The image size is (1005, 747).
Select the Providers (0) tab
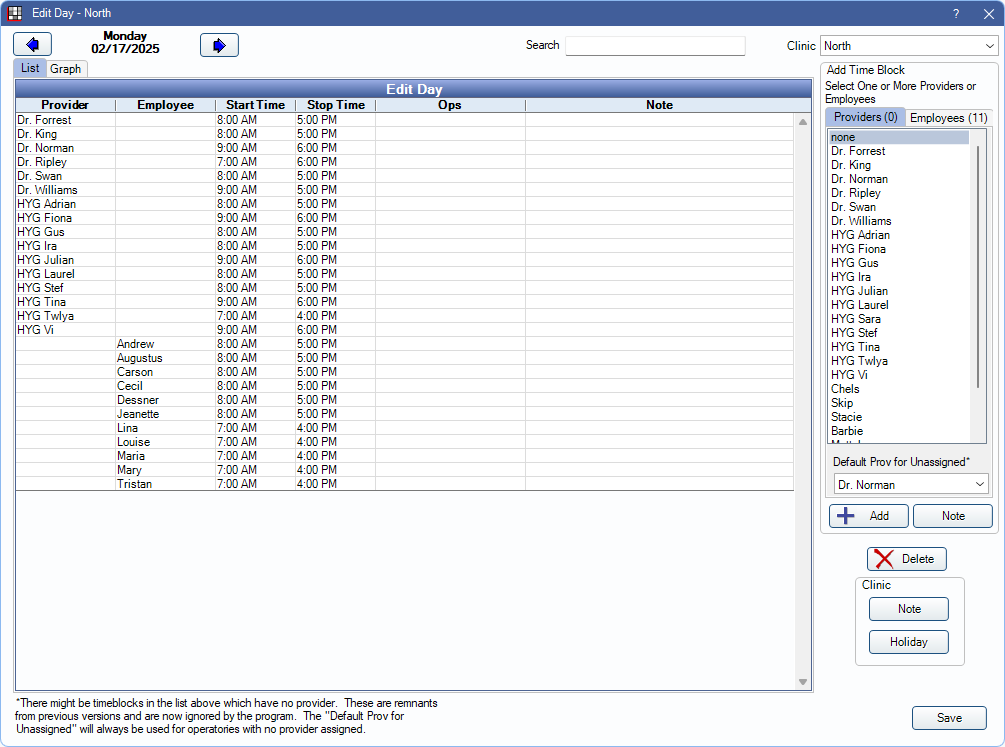tap(865, 118)
